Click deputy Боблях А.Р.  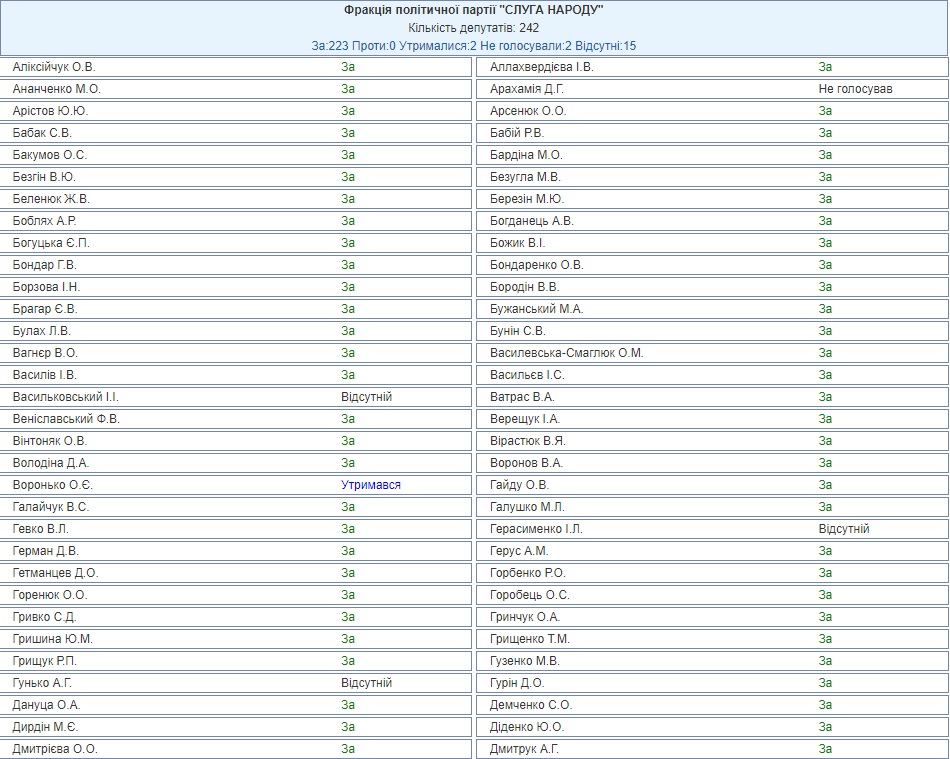pos(45,221)
